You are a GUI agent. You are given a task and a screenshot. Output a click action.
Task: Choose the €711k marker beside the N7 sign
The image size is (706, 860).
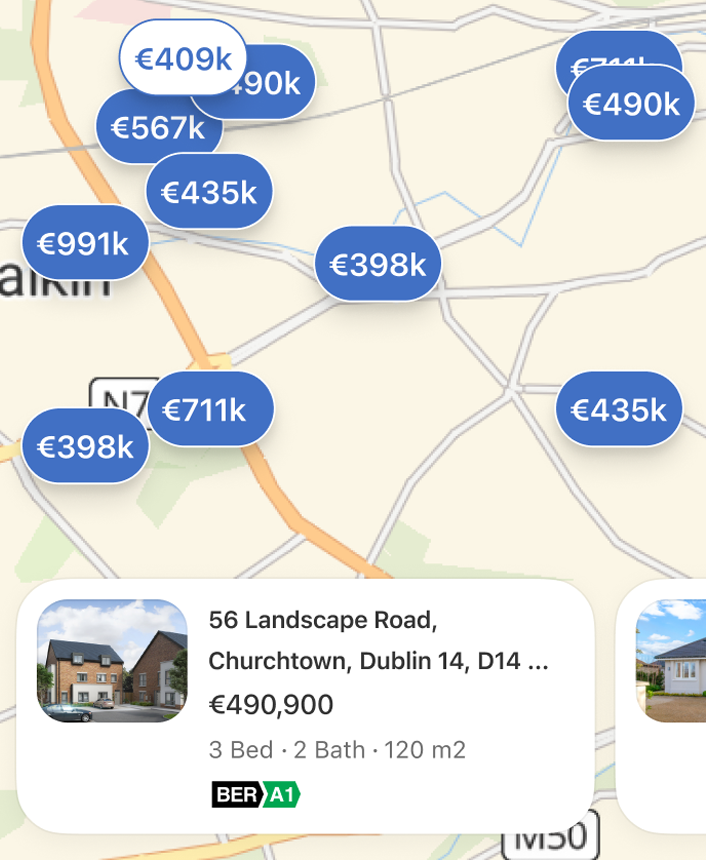pyautogui.click(x=211, y=409)
